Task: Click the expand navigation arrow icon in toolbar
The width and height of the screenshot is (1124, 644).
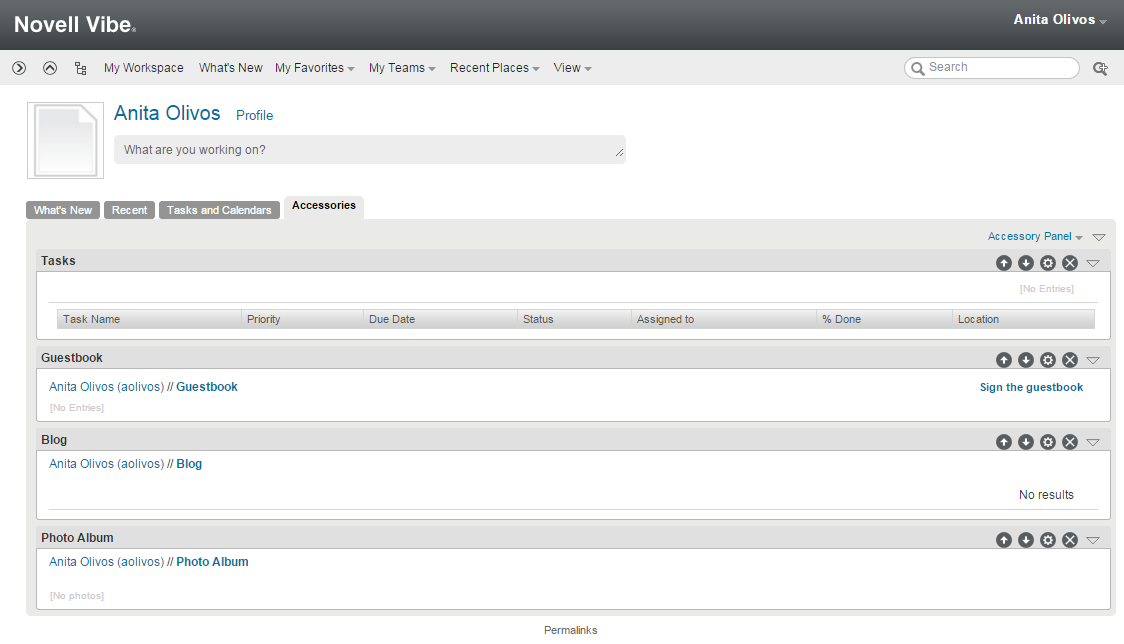Action: click(19, 68)
